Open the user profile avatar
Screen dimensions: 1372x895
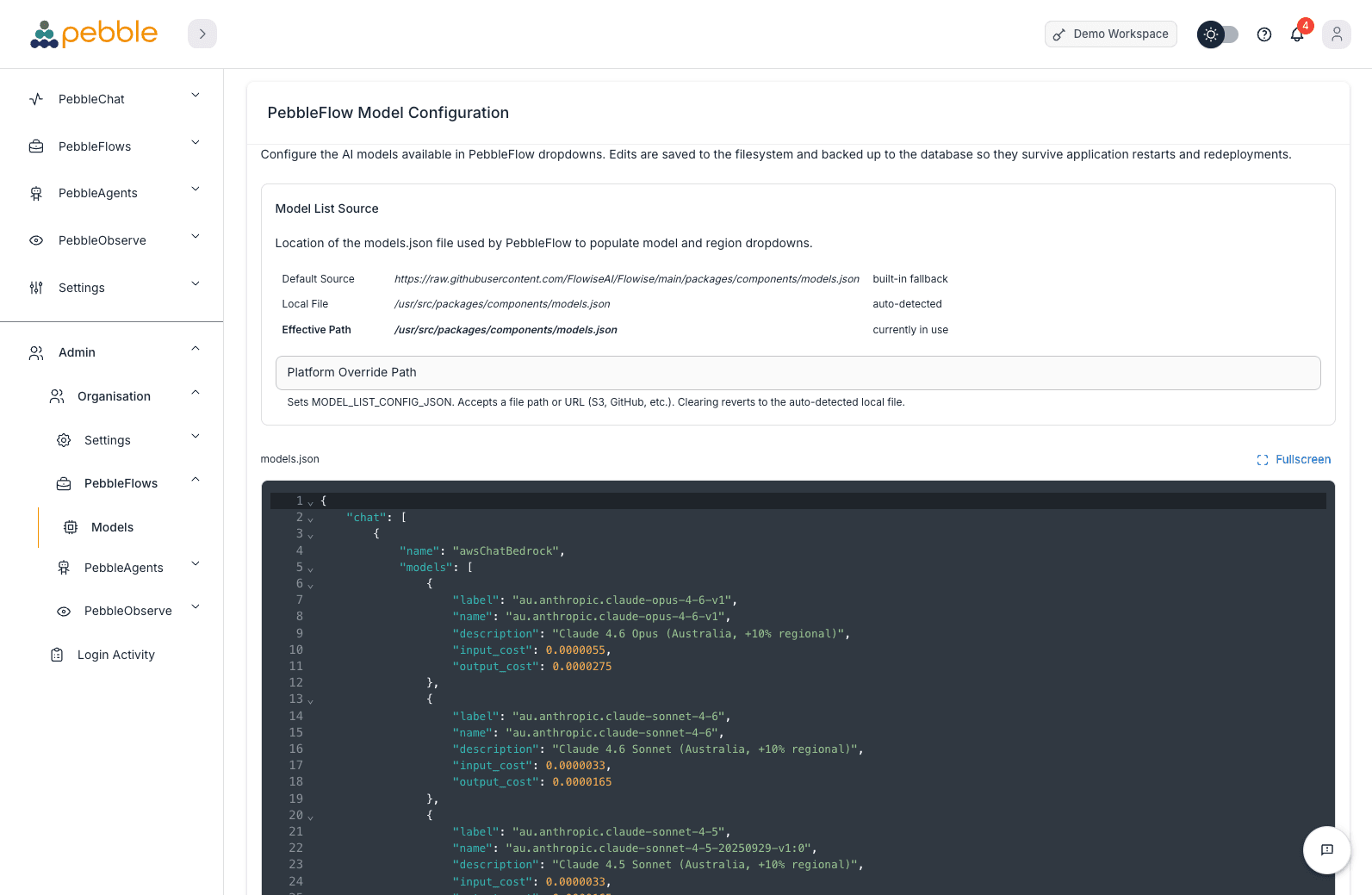pos(1337,34)
